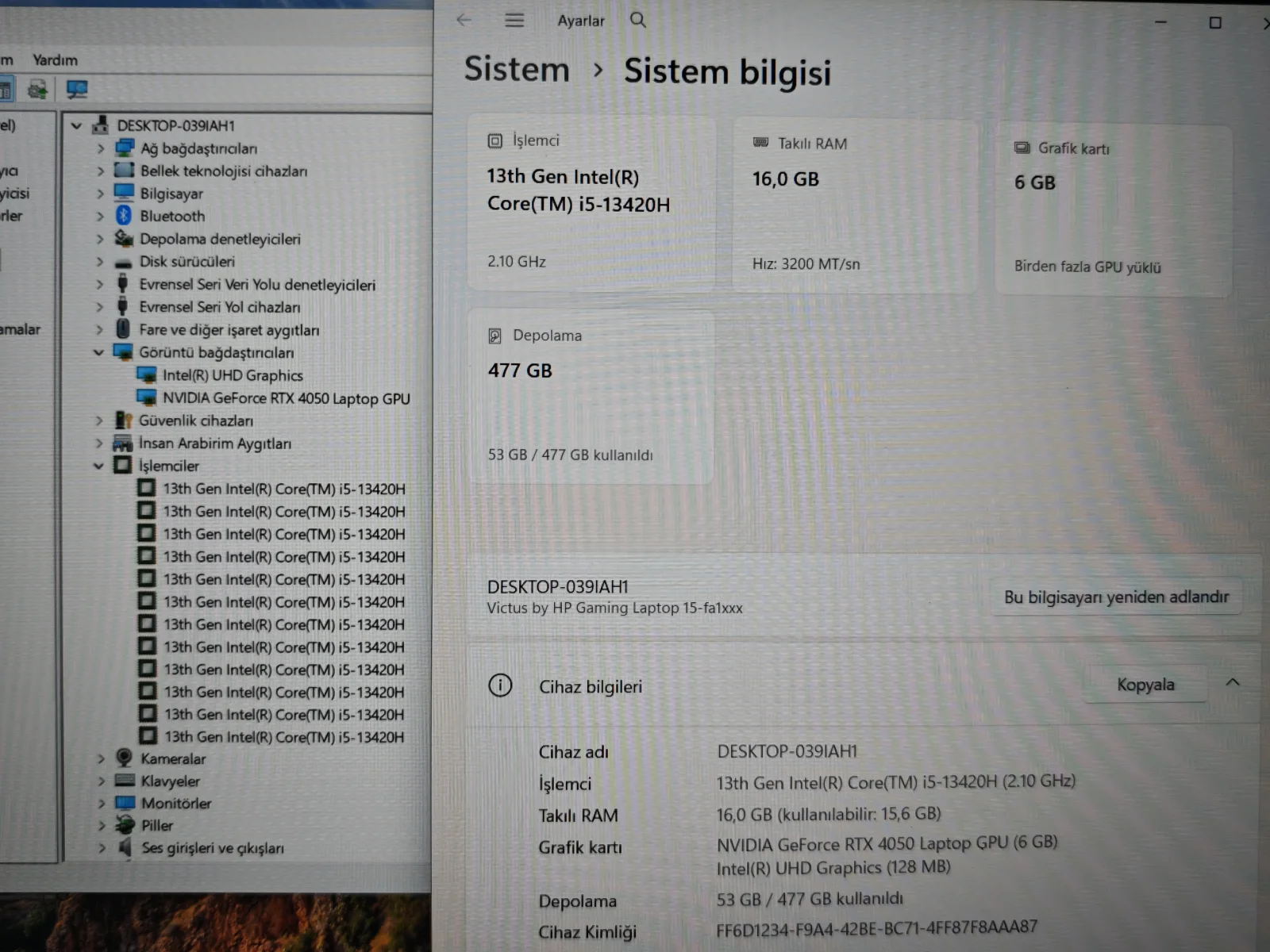Screen dimensions: 1270x952
Task: Collapse the Görüntü bağdaştırıcıları node
Action: click(x=98, y=352)
